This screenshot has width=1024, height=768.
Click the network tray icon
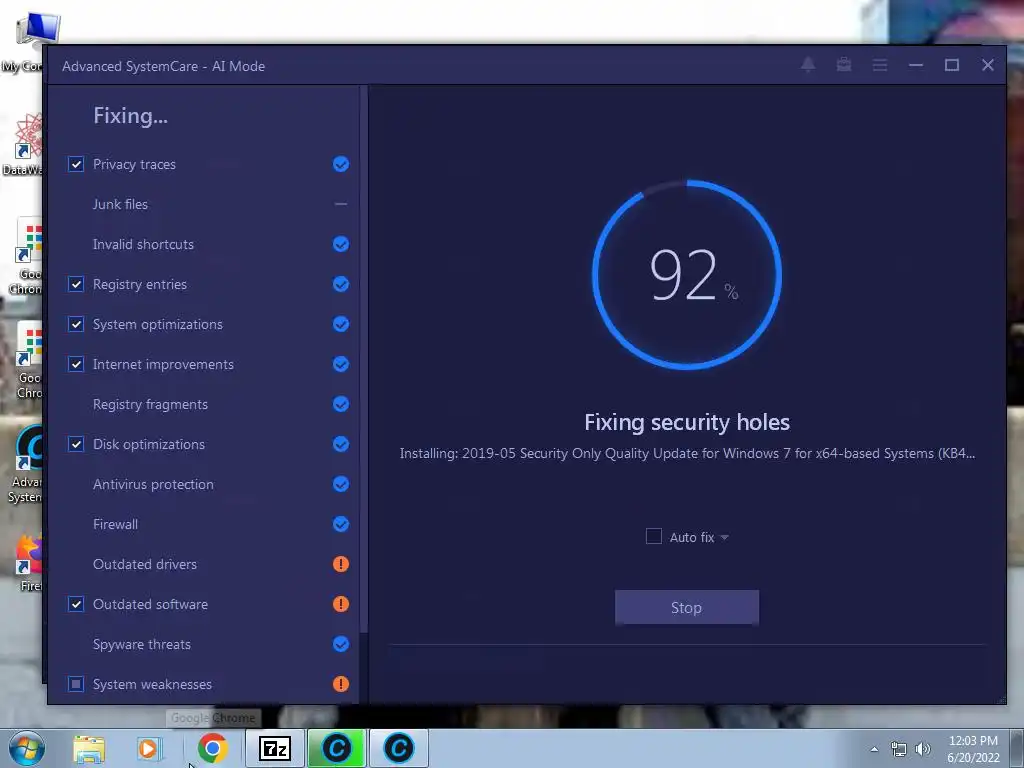coord(899,749)
